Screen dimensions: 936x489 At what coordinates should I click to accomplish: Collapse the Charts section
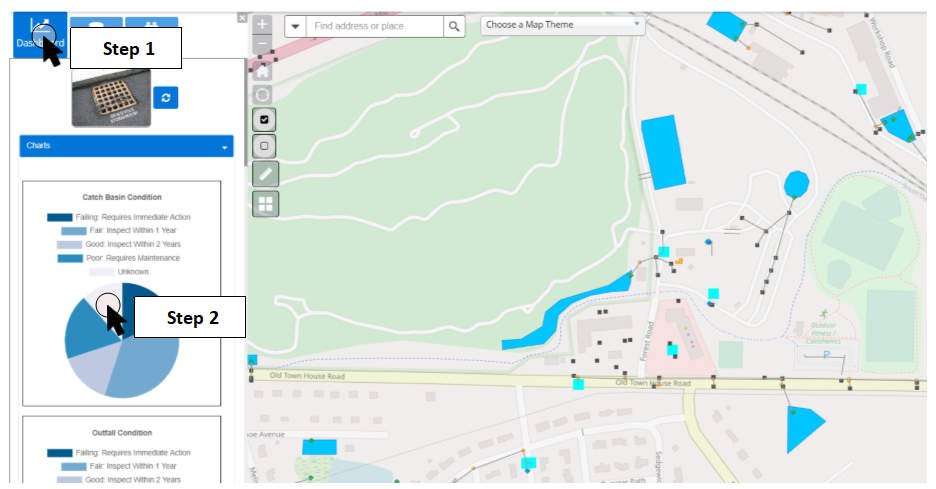point(225,147)
